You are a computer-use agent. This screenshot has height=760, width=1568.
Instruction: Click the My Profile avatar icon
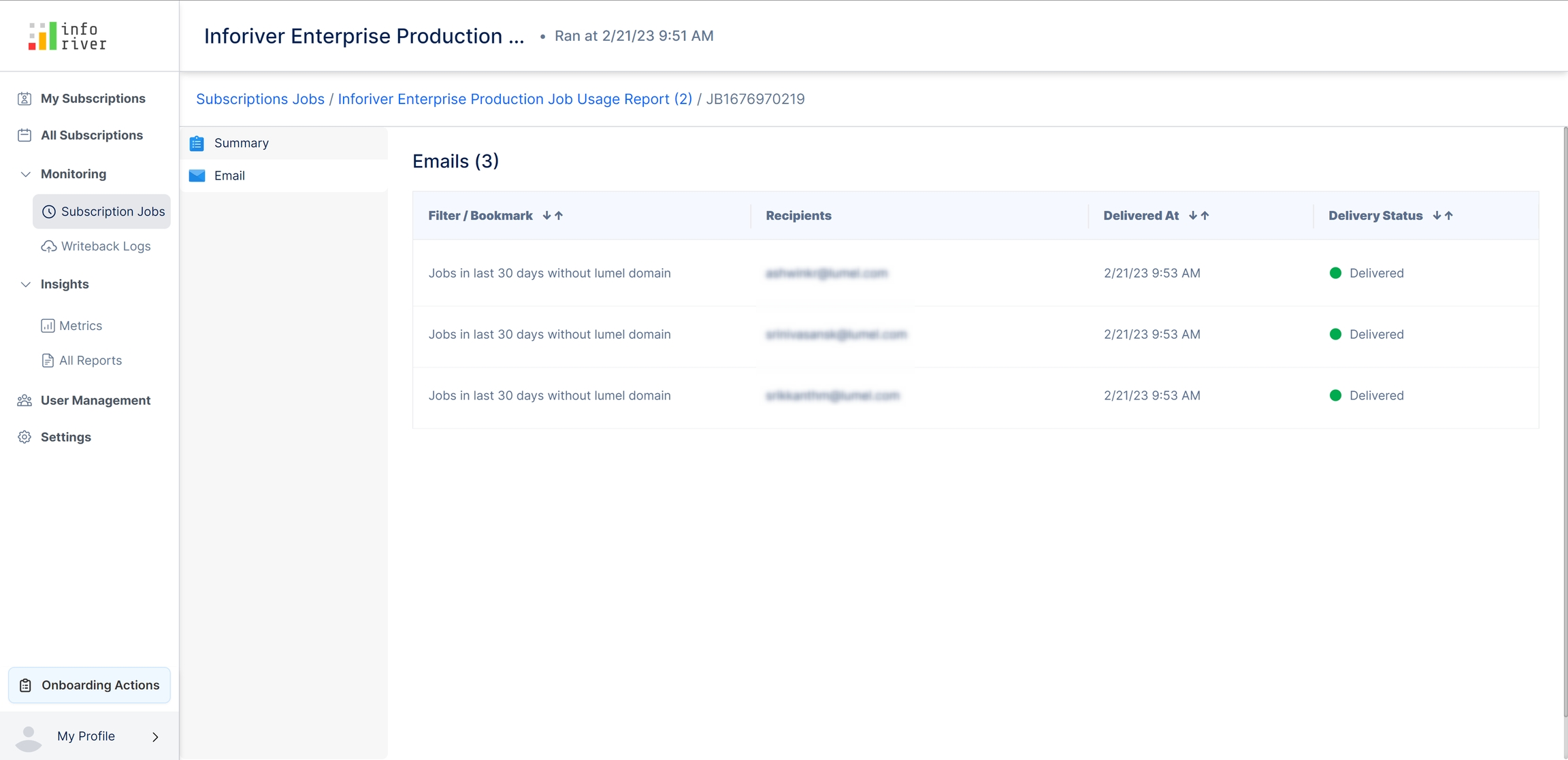(x=29, y=738)
